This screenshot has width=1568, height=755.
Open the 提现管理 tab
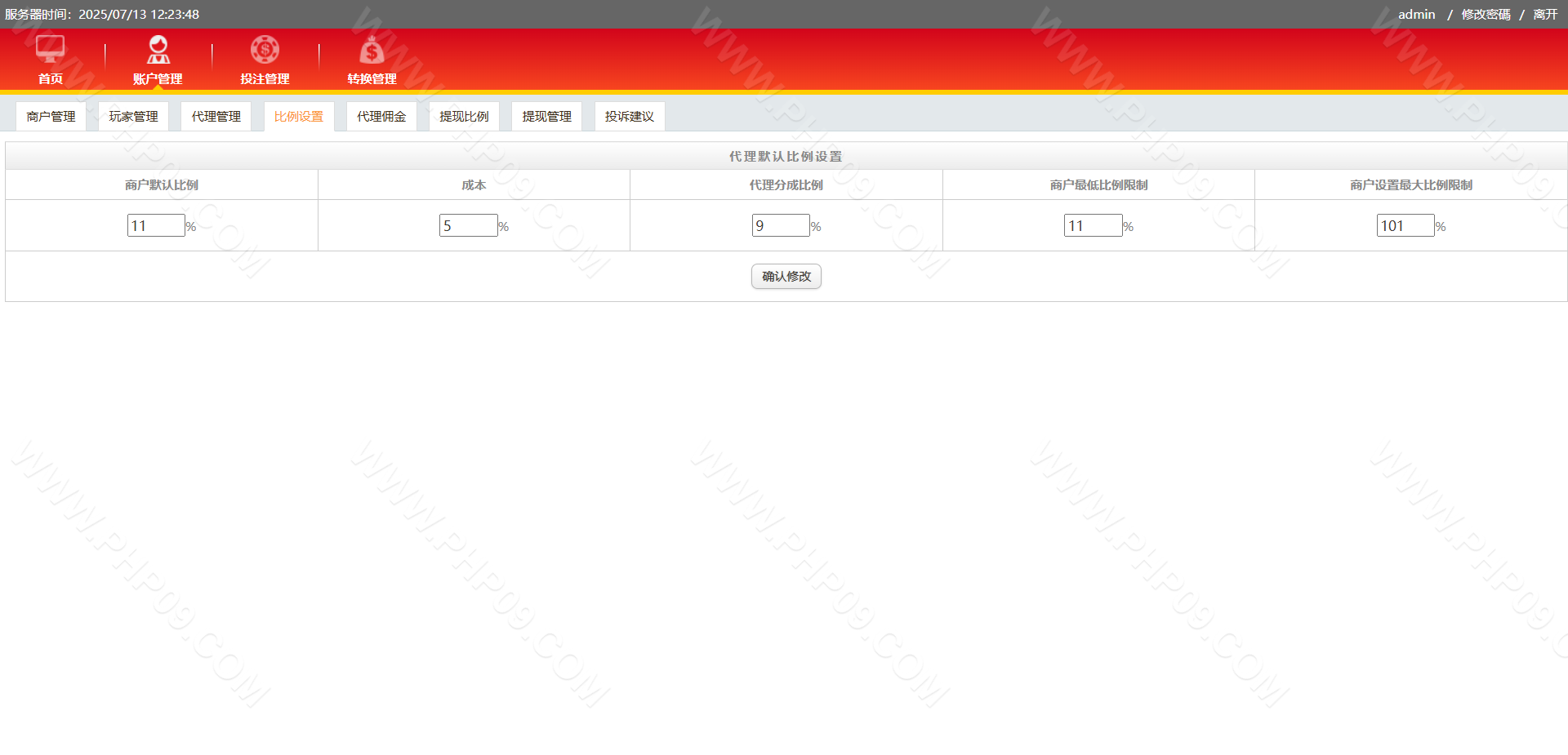546,117
